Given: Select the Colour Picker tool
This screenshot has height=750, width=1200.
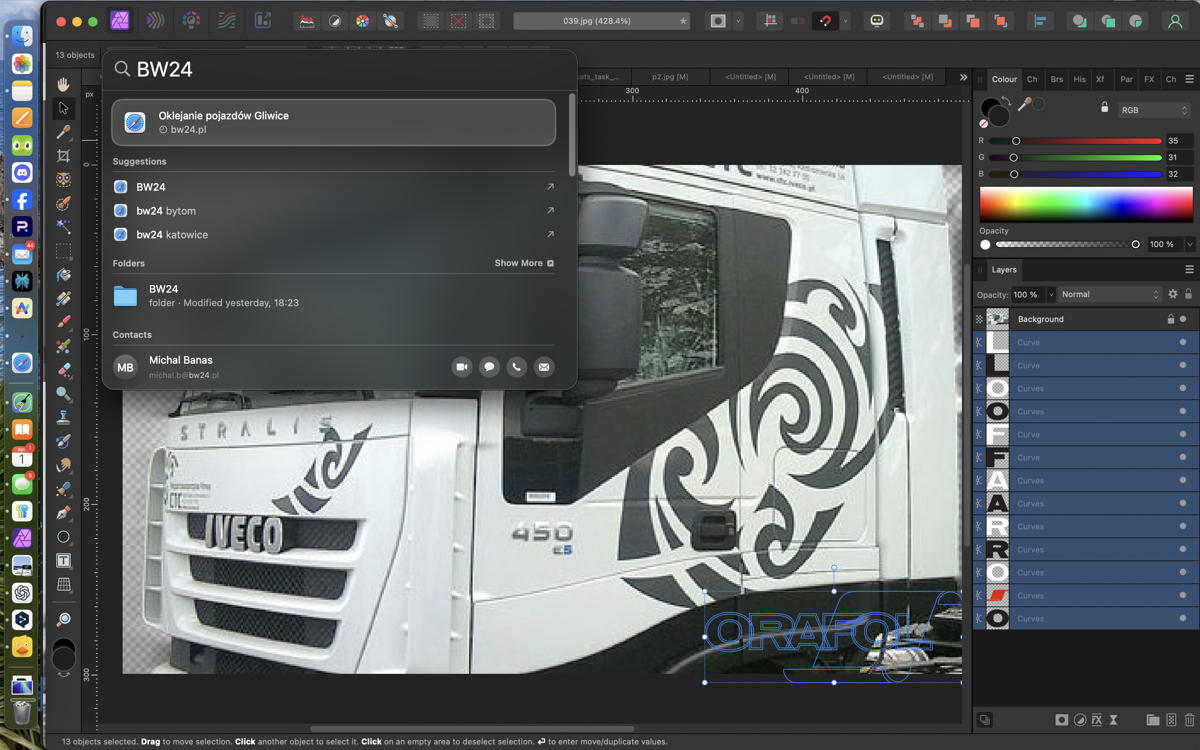Looking at the screenshot, I should [x=64, y=133].
